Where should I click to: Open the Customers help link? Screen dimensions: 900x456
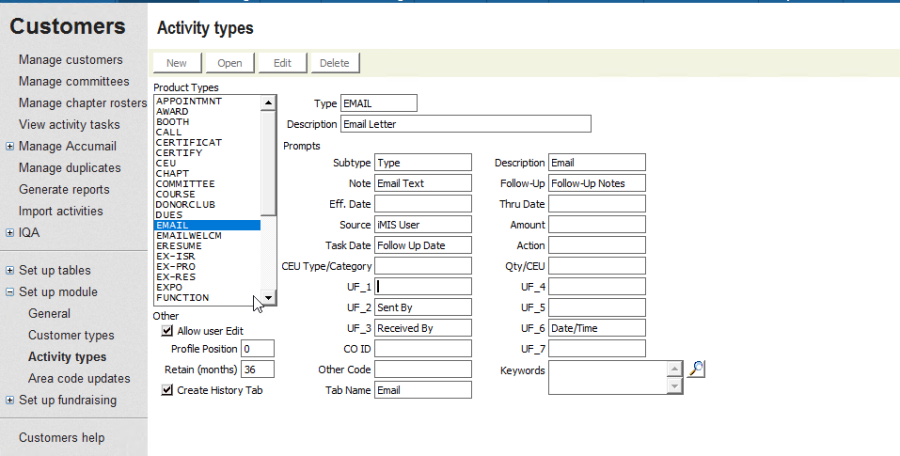tap(61, 437)
